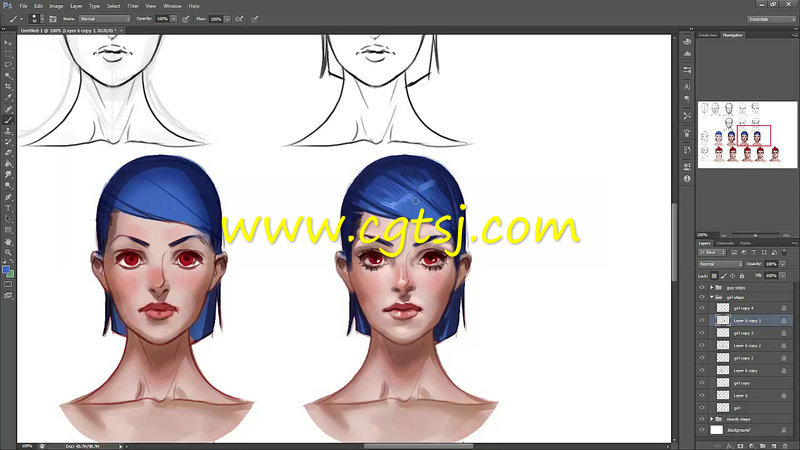
Task: Select the Zoom tool
Action: coord(8,252)
